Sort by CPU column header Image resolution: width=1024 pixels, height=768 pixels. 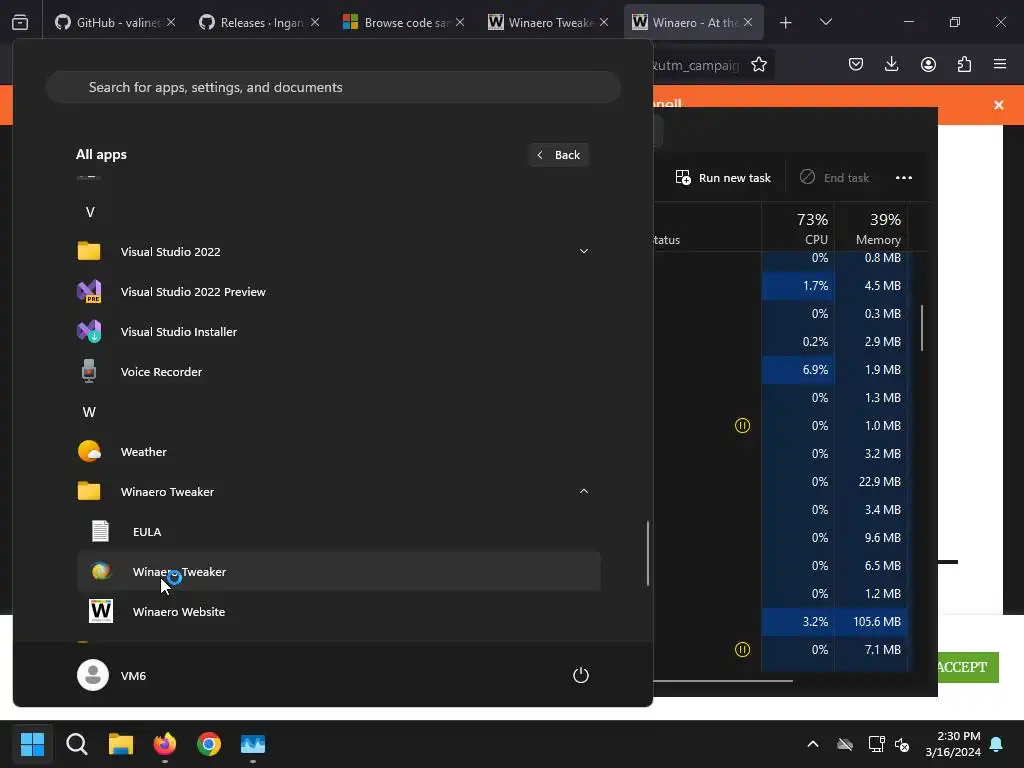pos(798,228)
